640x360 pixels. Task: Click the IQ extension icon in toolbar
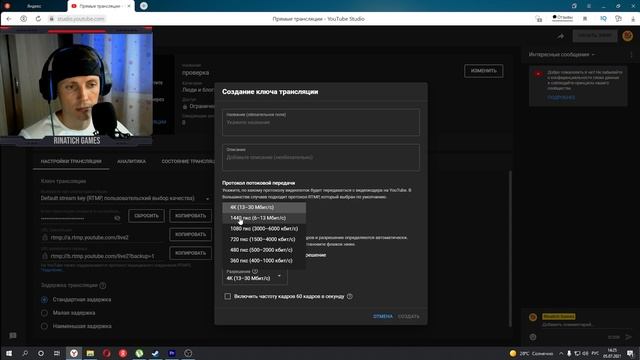tap(603, 19)
